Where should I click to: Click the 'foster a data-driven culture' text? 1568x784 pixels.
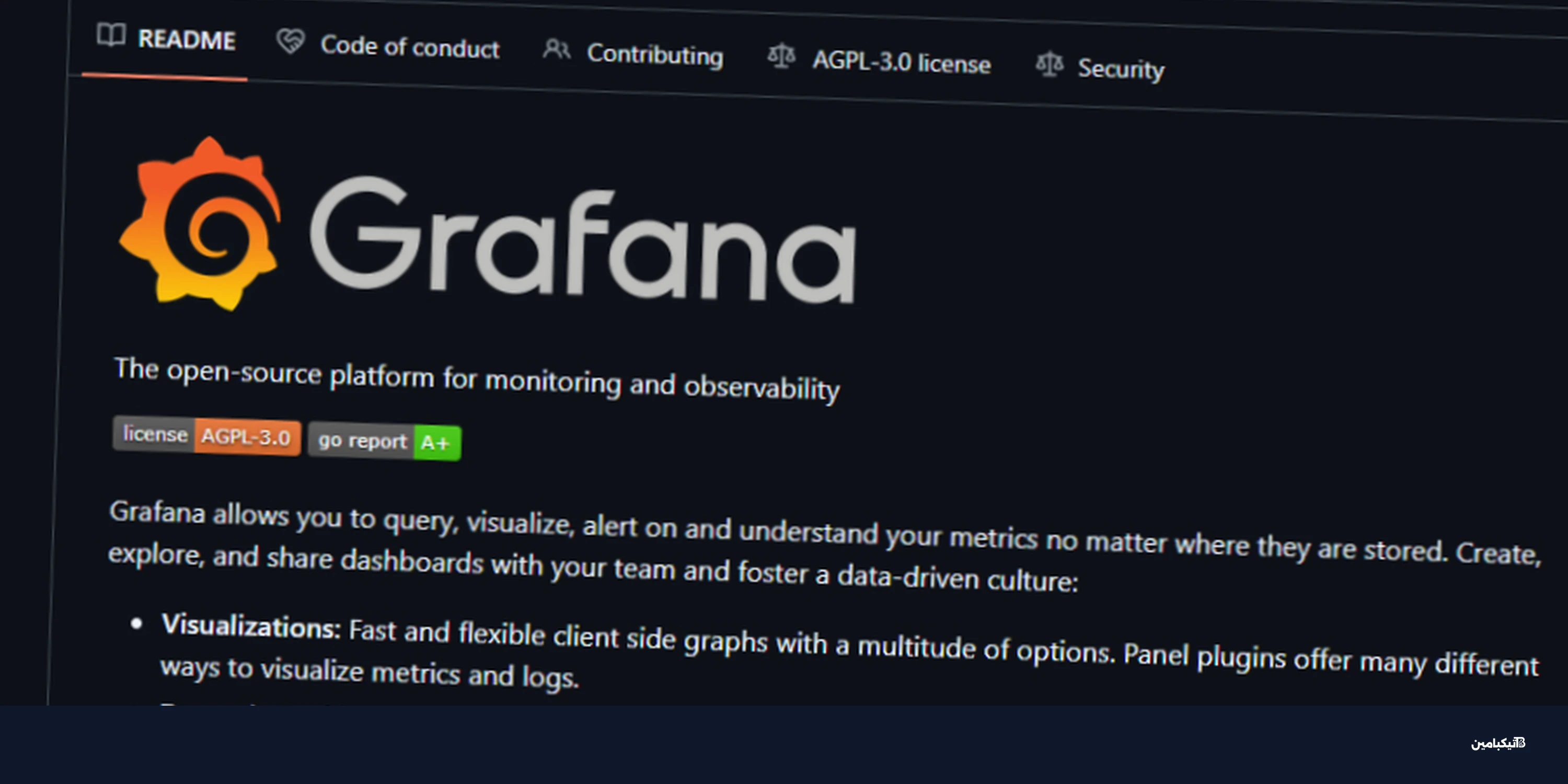coord(907,576)
